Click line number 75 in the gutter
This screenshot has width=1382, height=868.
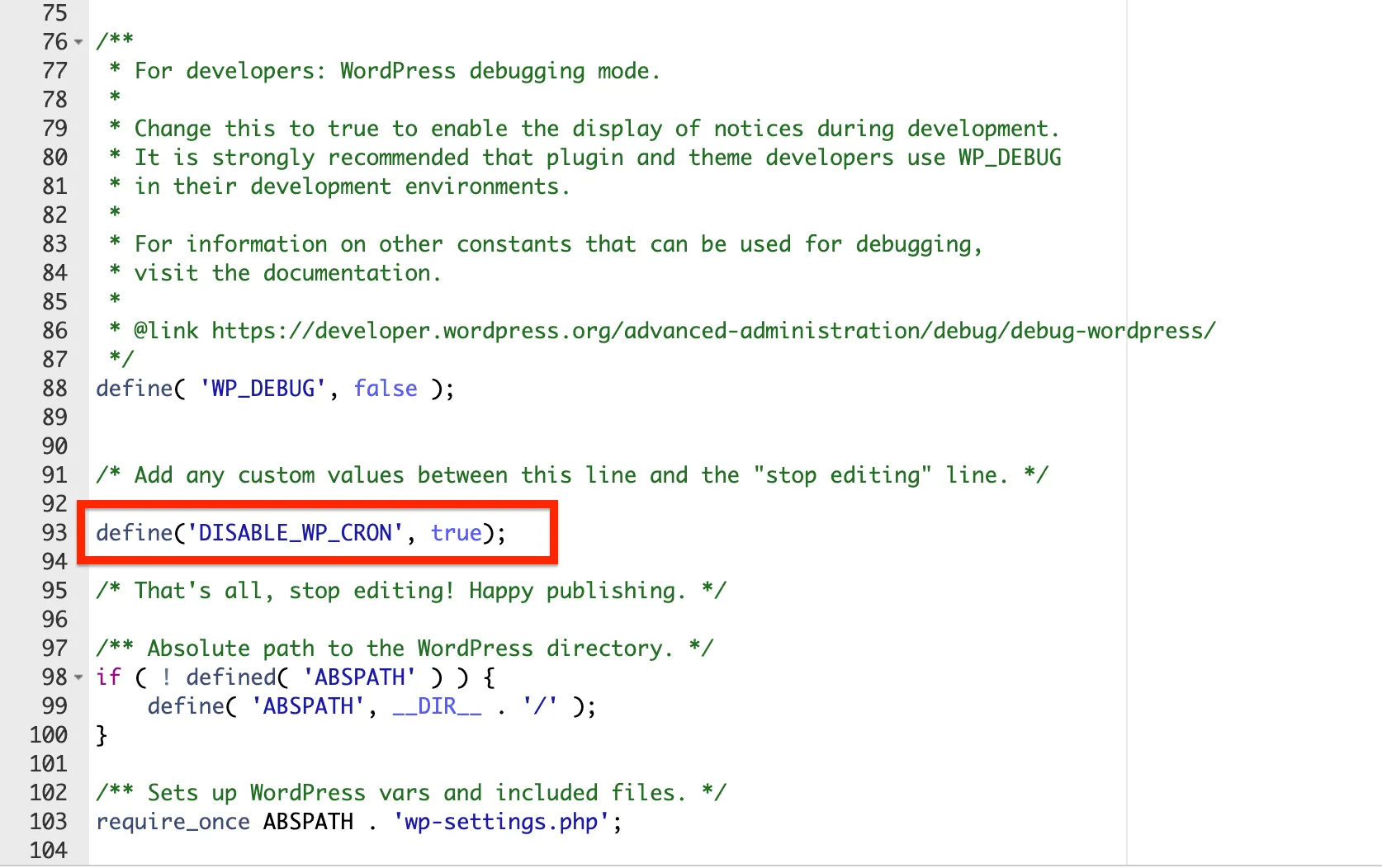pyautogui.click(x=54, y=13)
